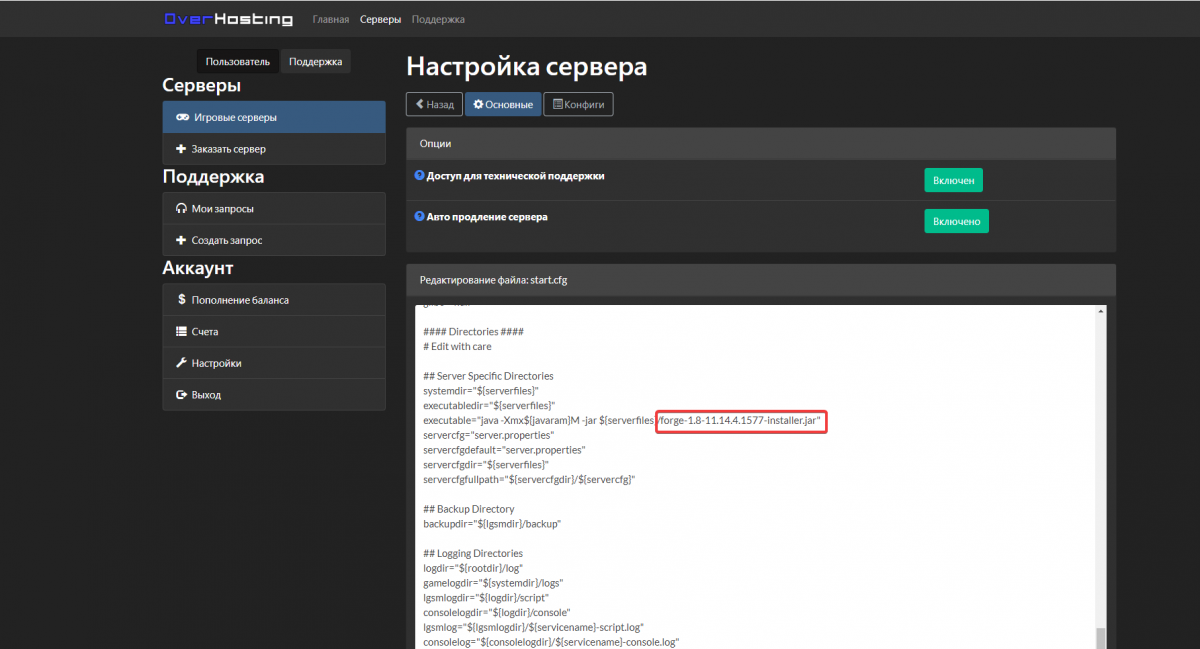Click the gamepad icon beside Игровые серверы
The width and height of the screenshot is (1200, 649).
point(182,117)
